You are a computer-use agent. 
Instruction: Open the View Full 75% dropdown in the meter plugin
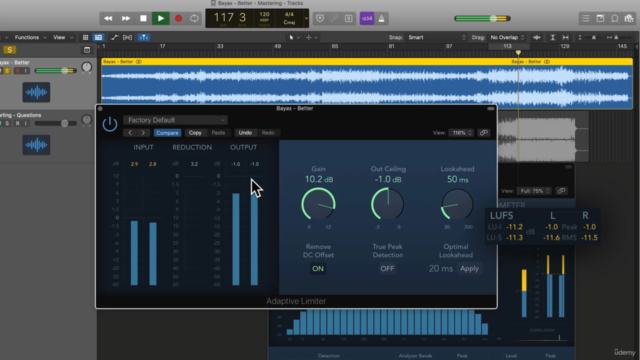(x=534, y=191)
